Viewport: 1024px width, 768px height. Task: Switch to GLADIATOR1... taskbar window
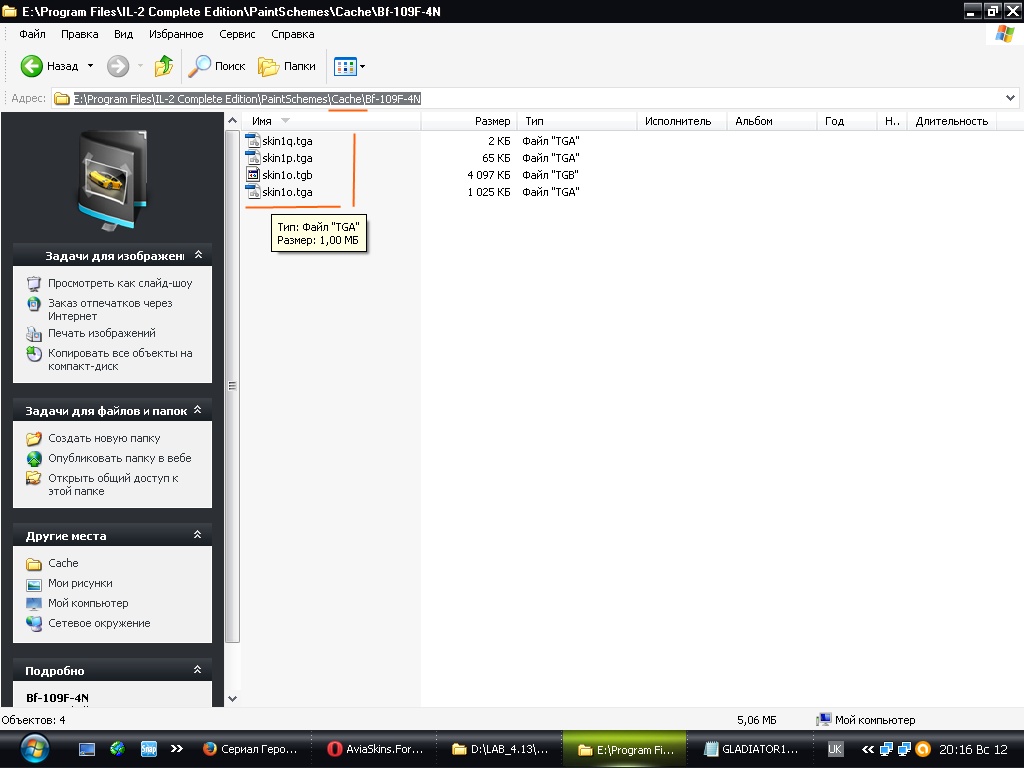(x=752, y=749)
